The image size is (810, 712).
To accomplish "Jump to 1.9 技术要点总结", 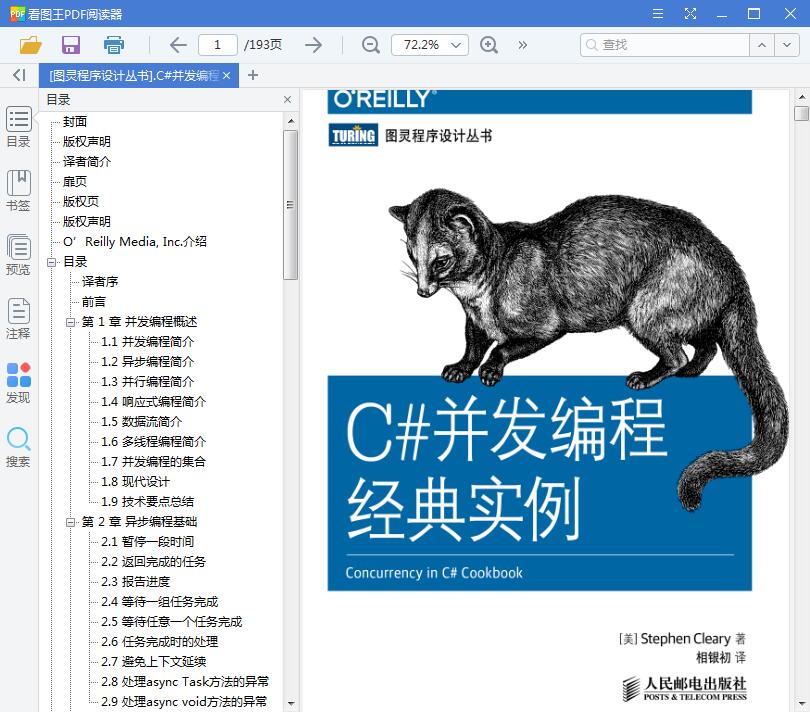I will tap(148, 502).
